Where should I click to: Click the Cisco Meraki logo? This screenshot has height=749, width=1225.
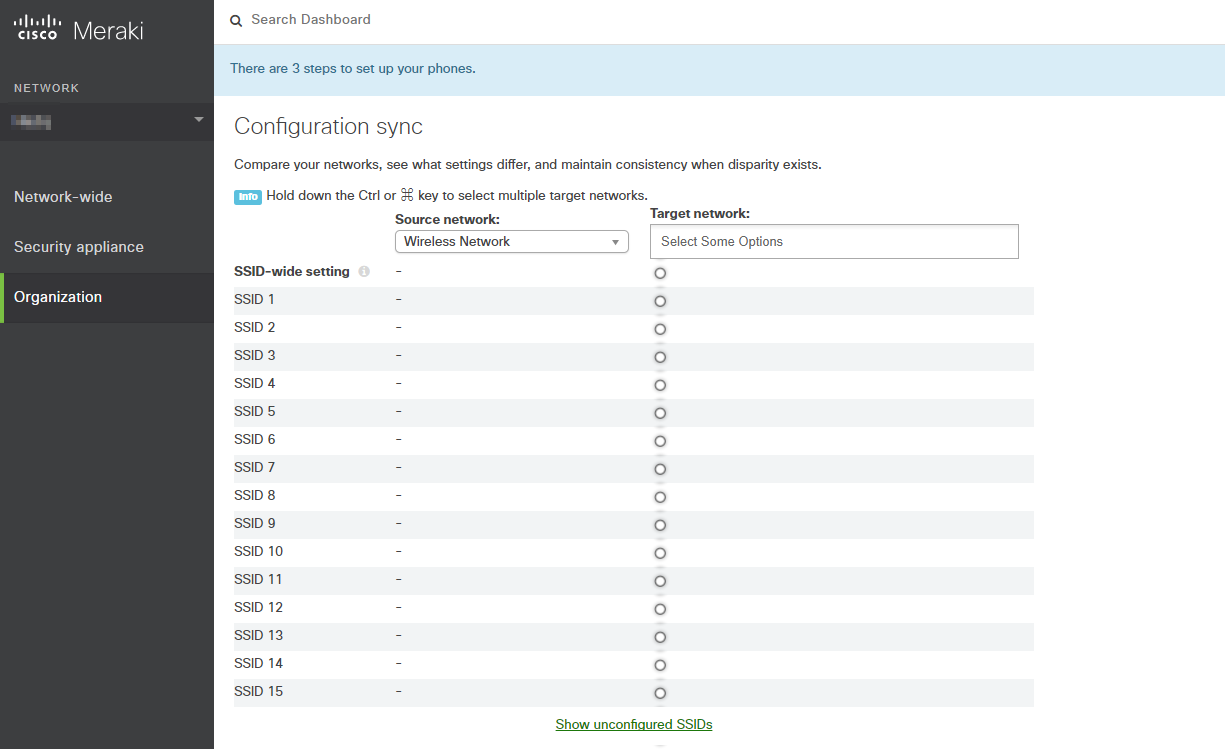[x=78, y=30]
